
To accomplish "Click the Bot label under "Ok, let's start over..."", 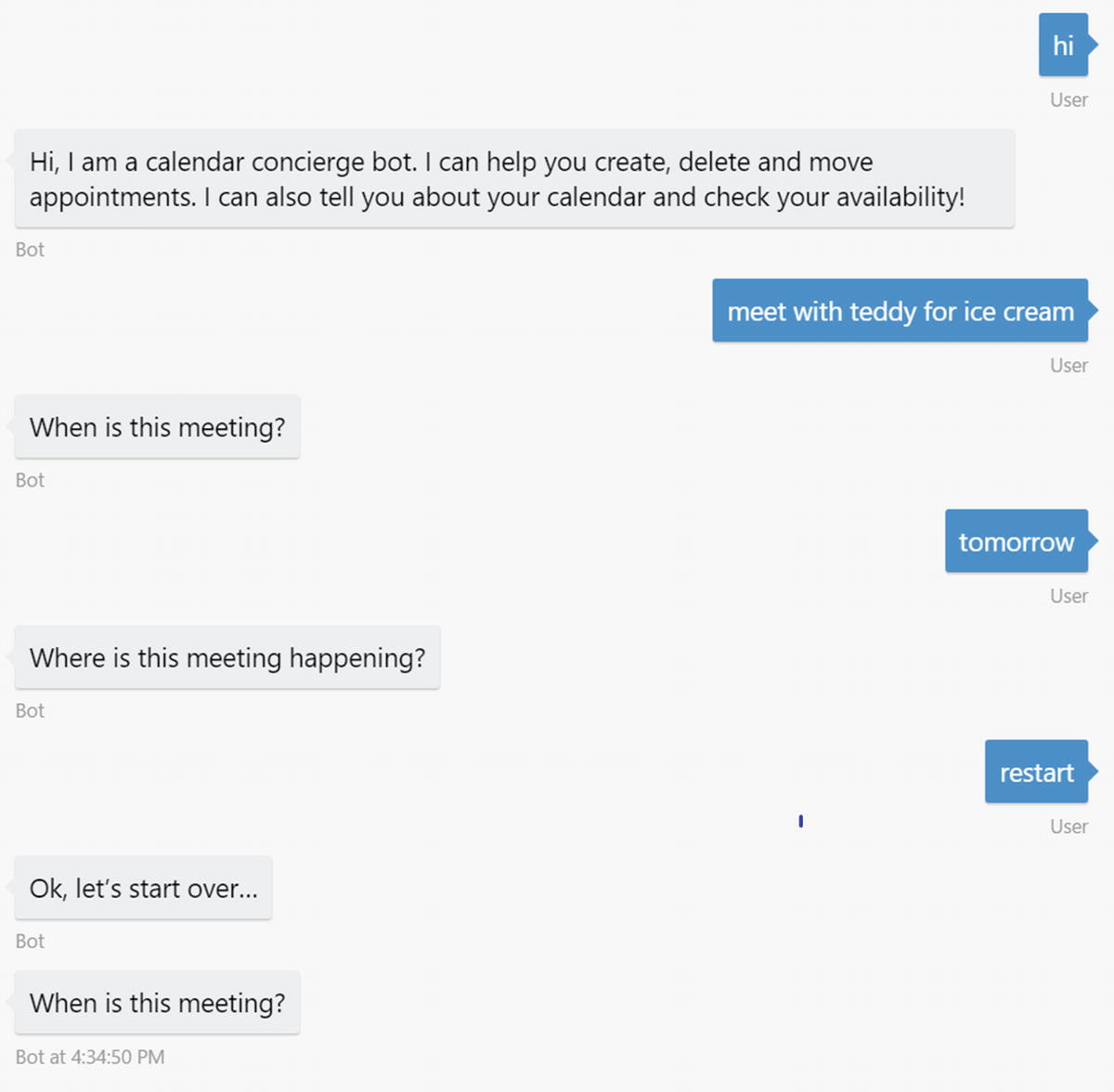I will [x=30, y=942].
